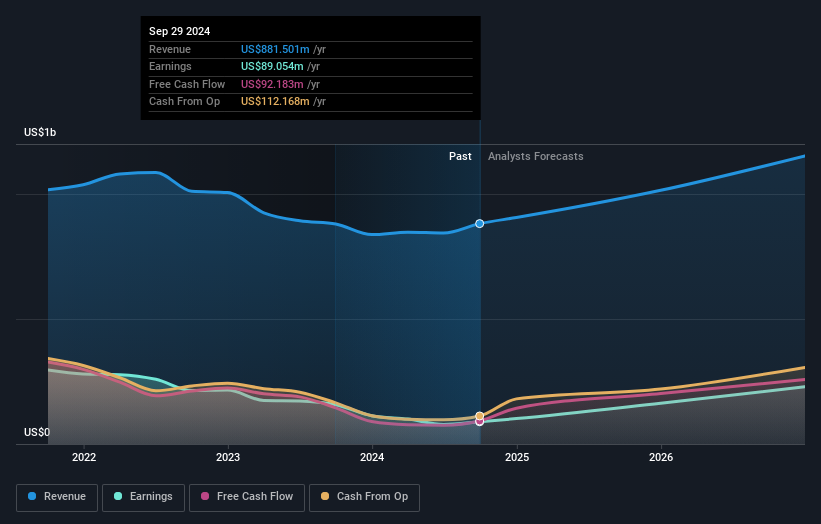This screenshot has height=524, width=821.
Task: Toggle the Cash From Op legend button
Action: [364, 497]
